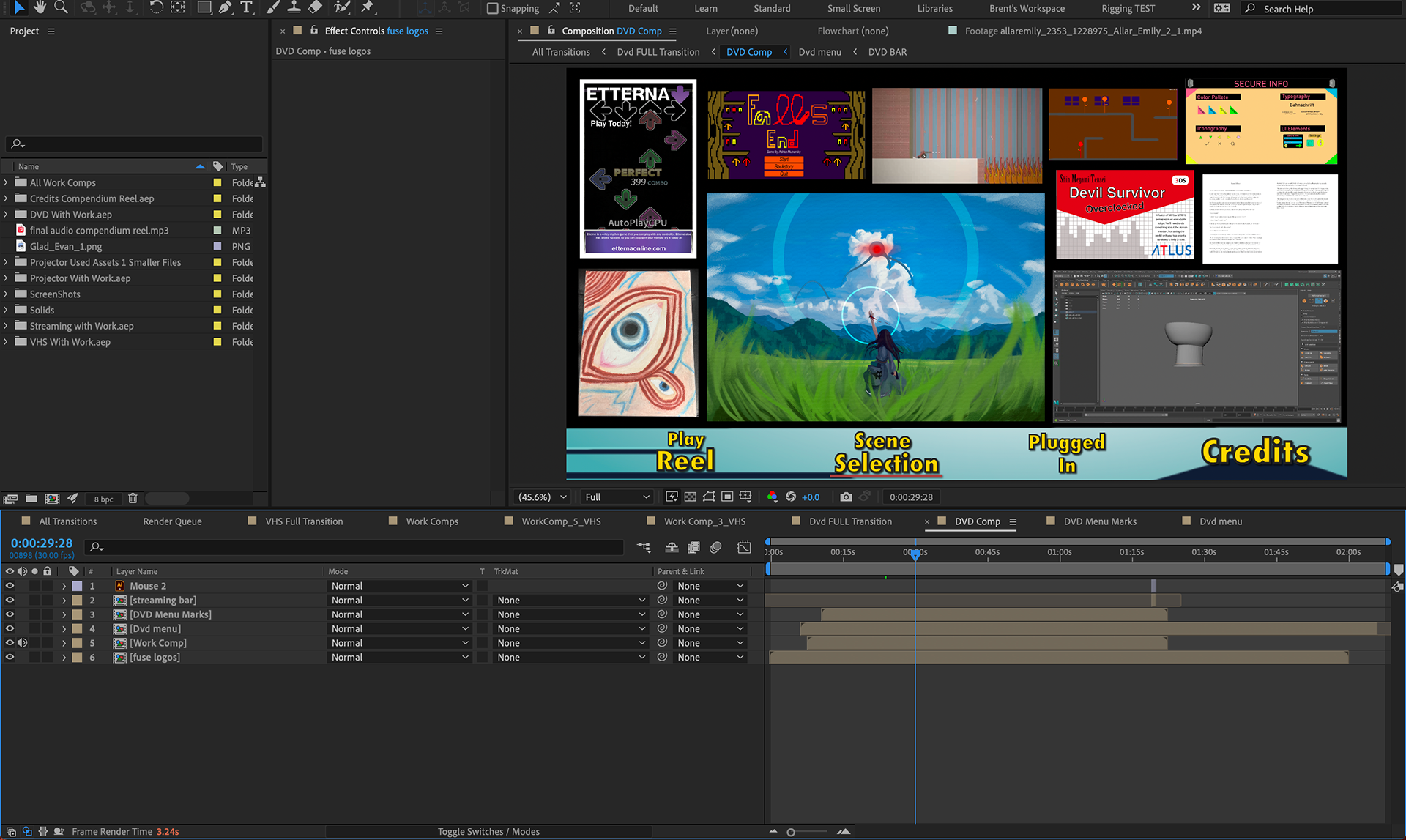Screen dimensions: 1406x840
Task: Open the Graph Editor icon
Action: pyautogui.click(x=744, y=547)
